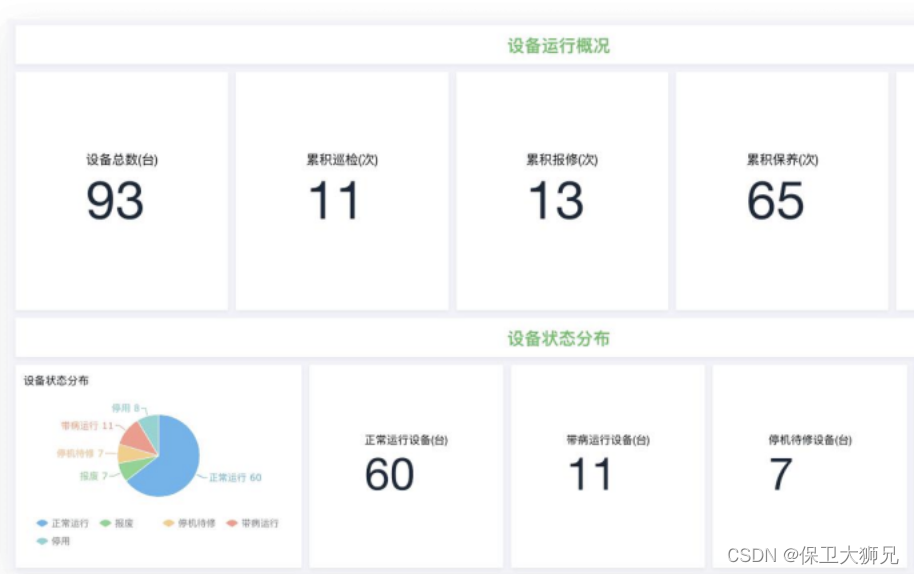
Task: Click the pie label 报废 7
Action: 94,476
